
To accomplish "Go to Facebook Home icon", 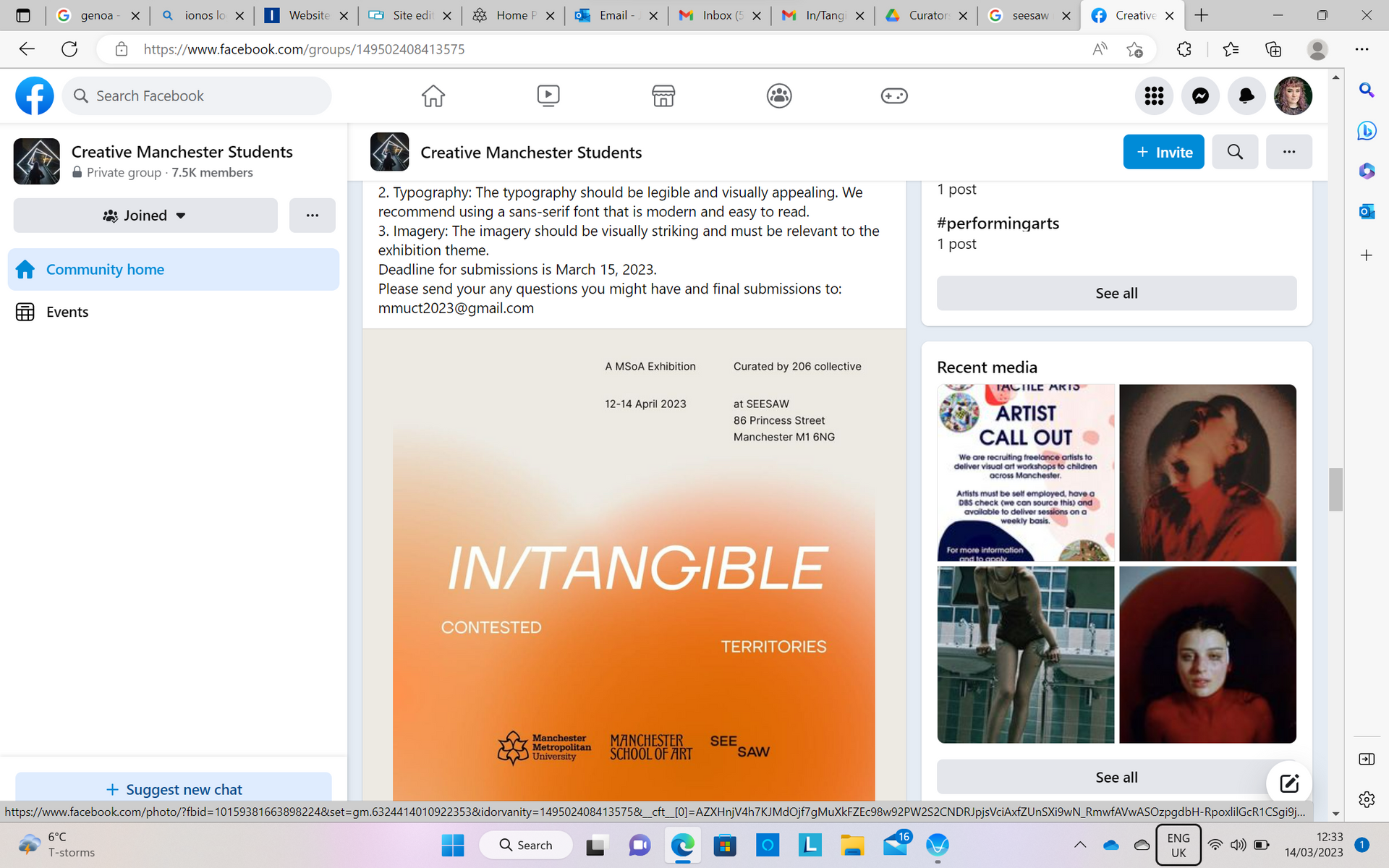I will pos(433,95).
